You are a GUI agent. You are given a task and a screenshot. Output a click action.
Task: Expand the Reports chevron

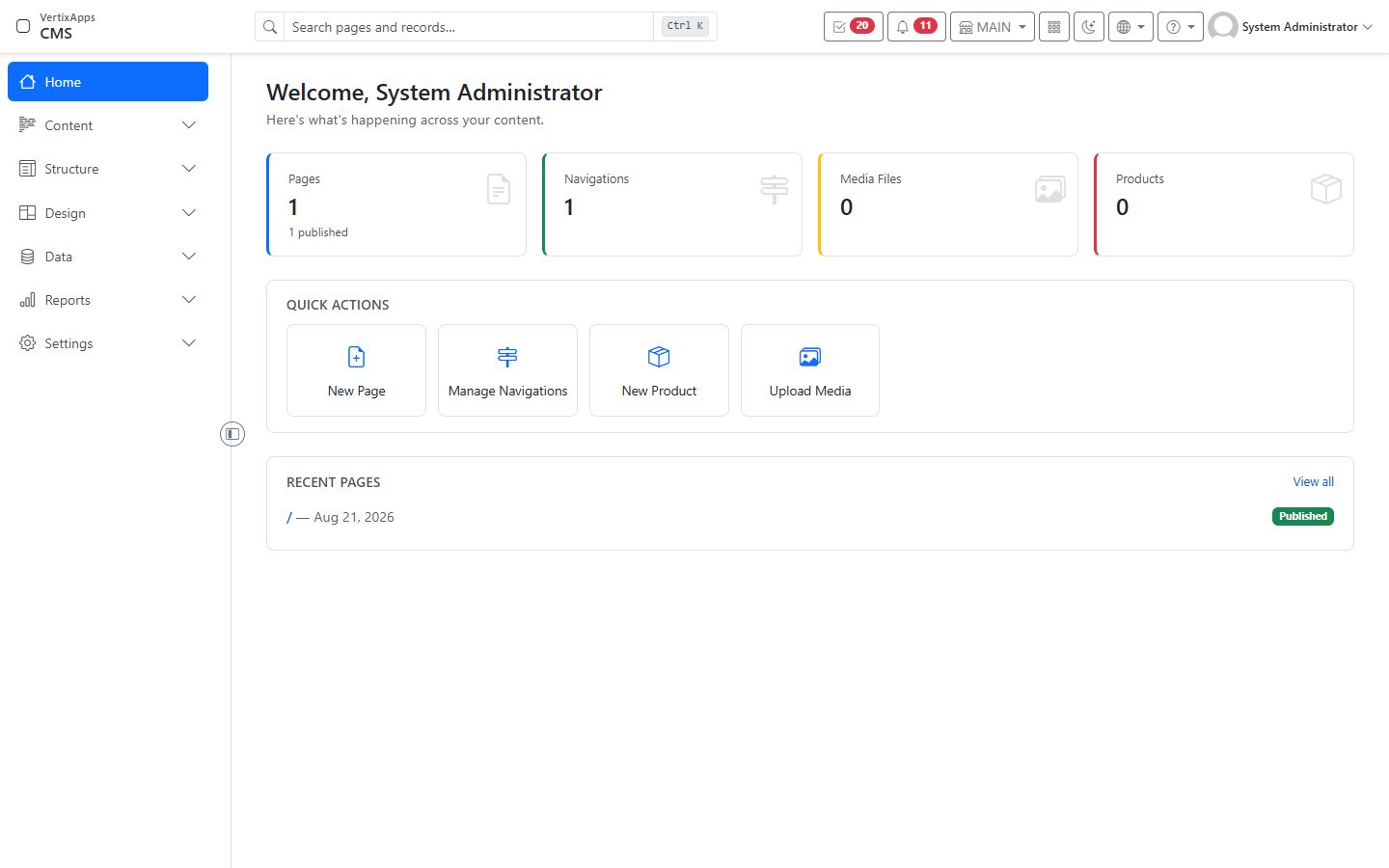click(189, 300)
